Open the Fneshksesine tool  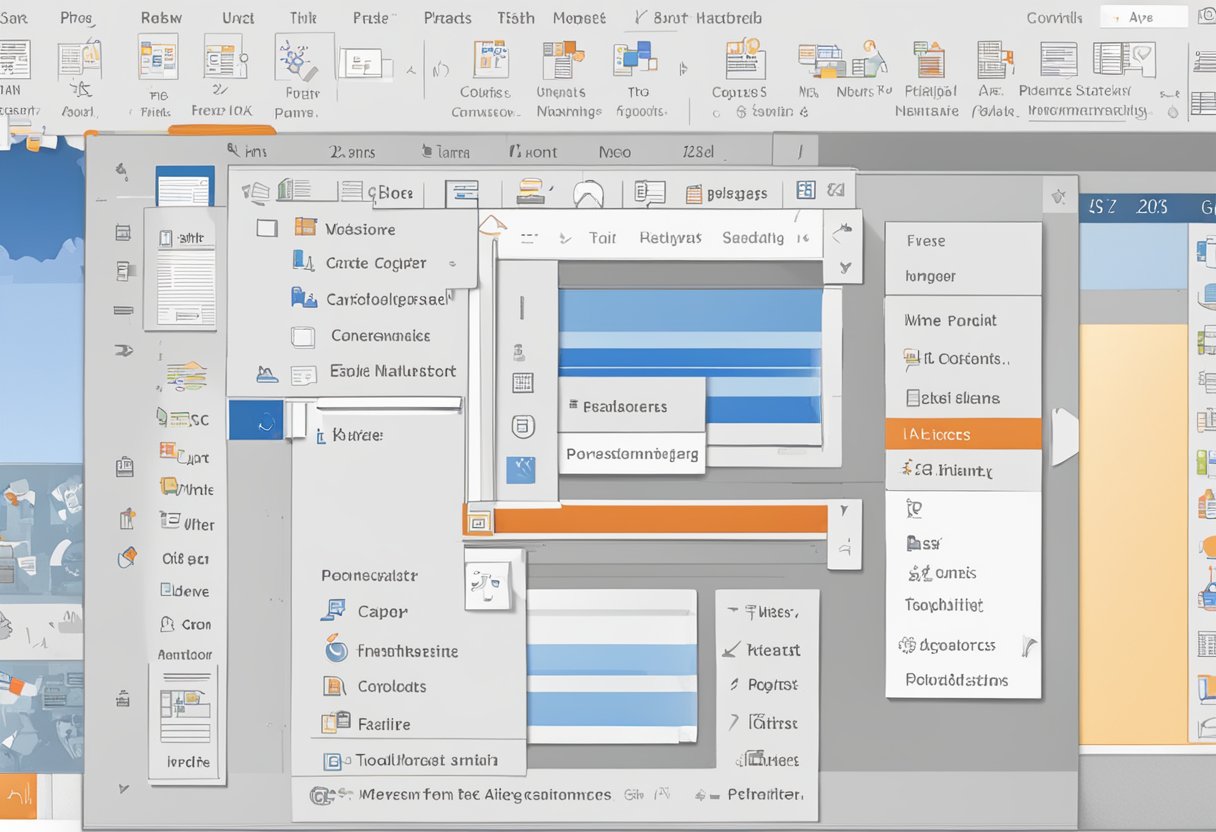click(333, 650)
